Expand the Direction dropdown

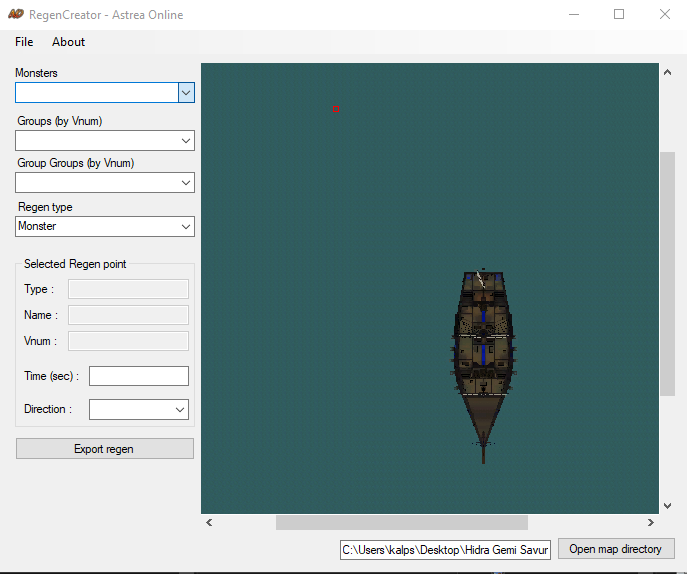(x=139, y=409)
